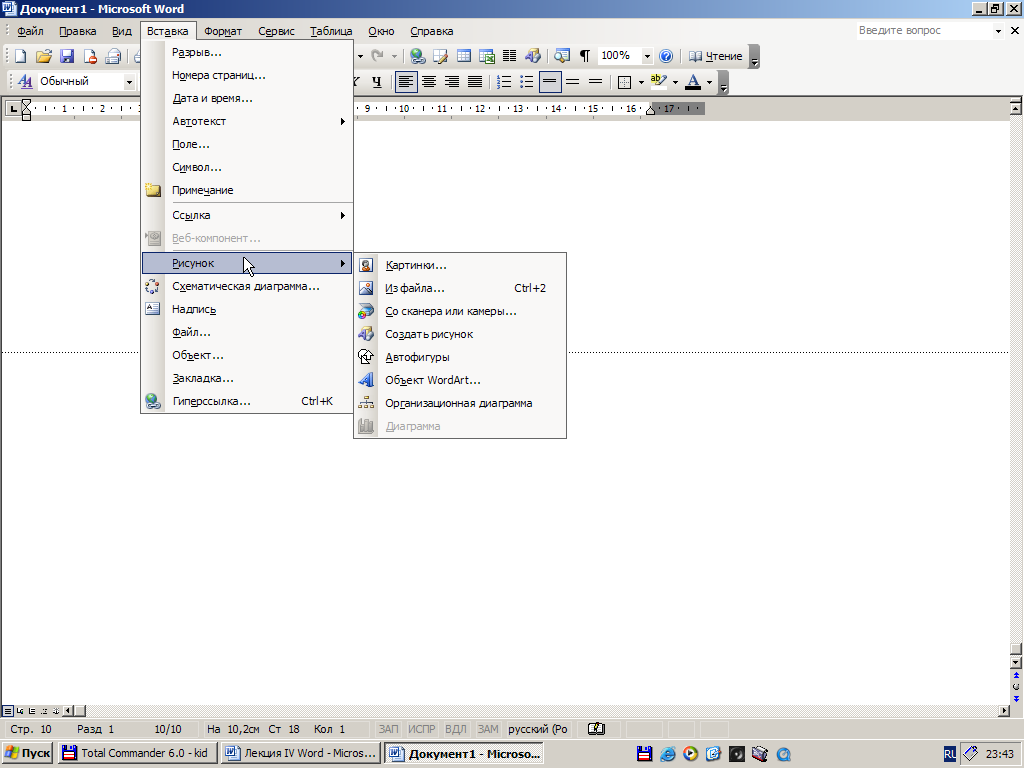
Task: Click Гиперссылка... menu entry
Action: [248, 402]
